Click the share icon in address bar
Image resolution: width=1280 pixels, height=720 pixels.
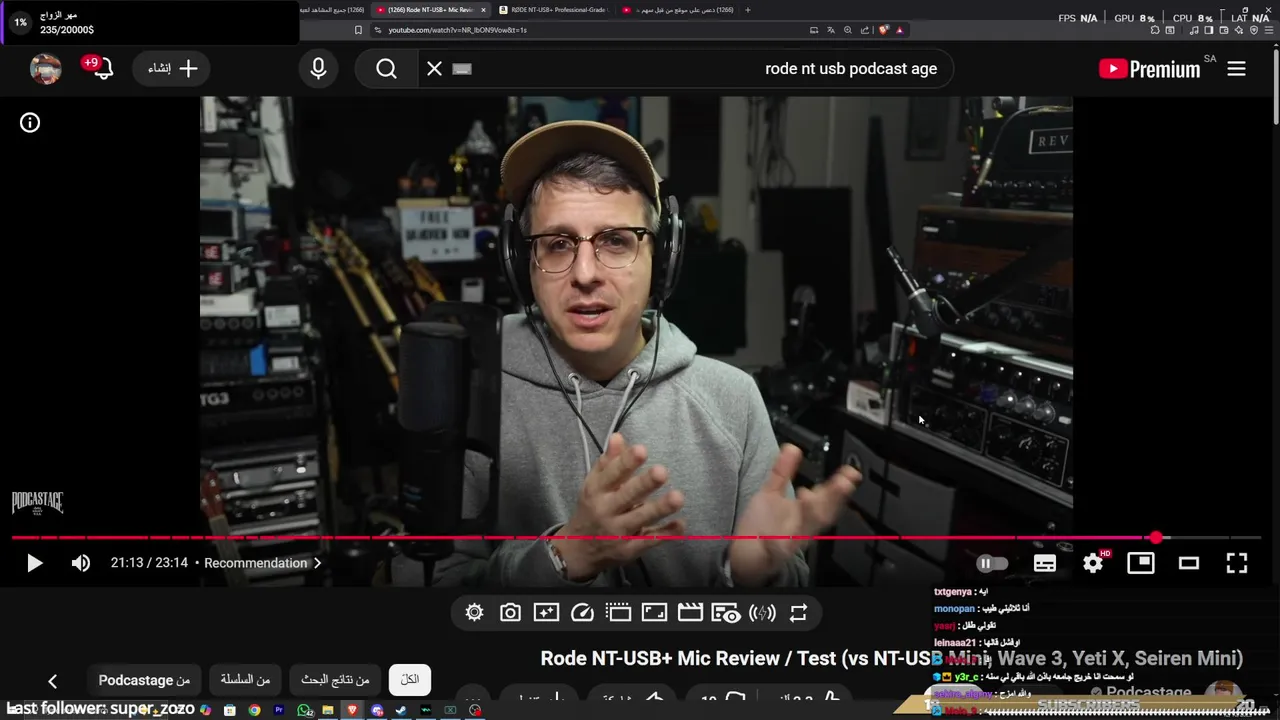(x=864, y=30)
